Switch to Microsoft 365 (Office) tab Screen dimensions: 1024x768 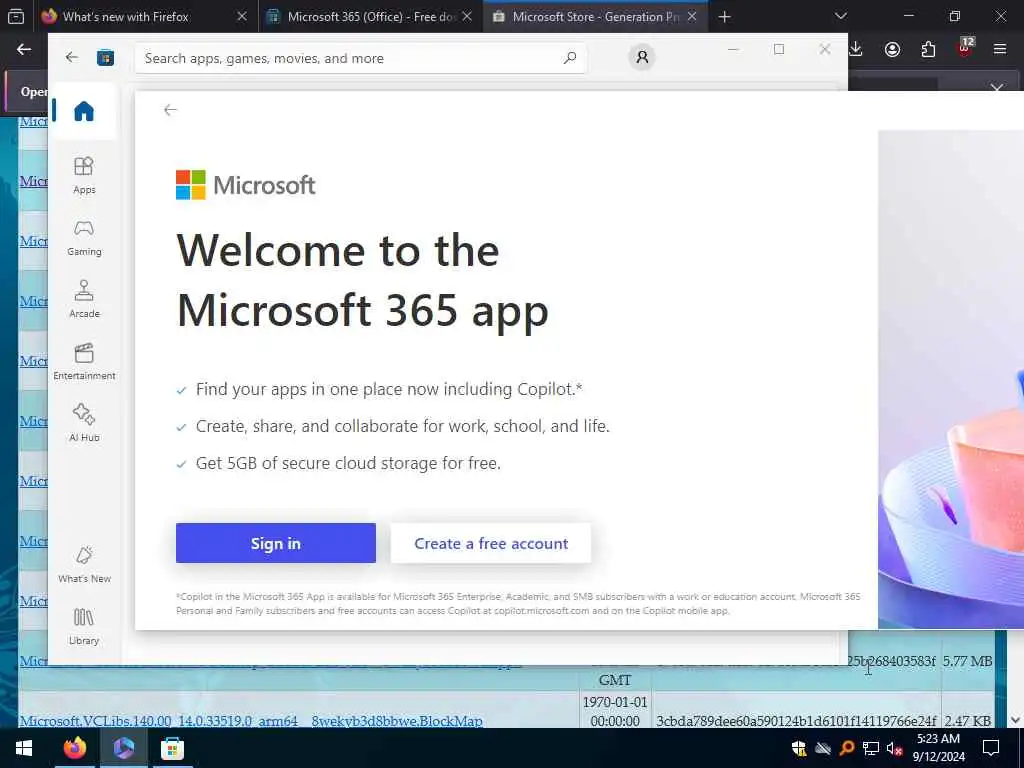coord(371,17)
